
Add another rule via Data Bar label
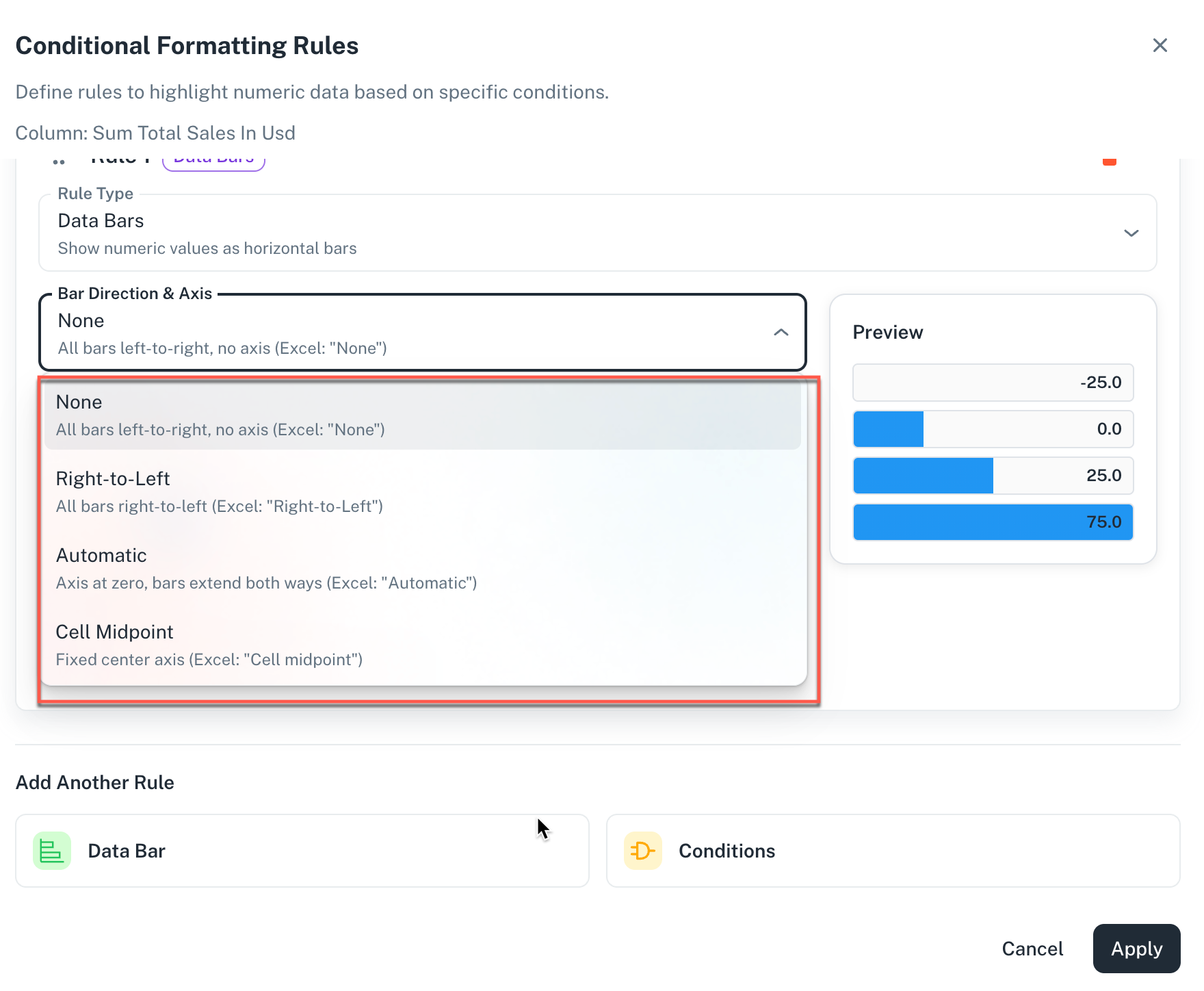click(127, 851)
